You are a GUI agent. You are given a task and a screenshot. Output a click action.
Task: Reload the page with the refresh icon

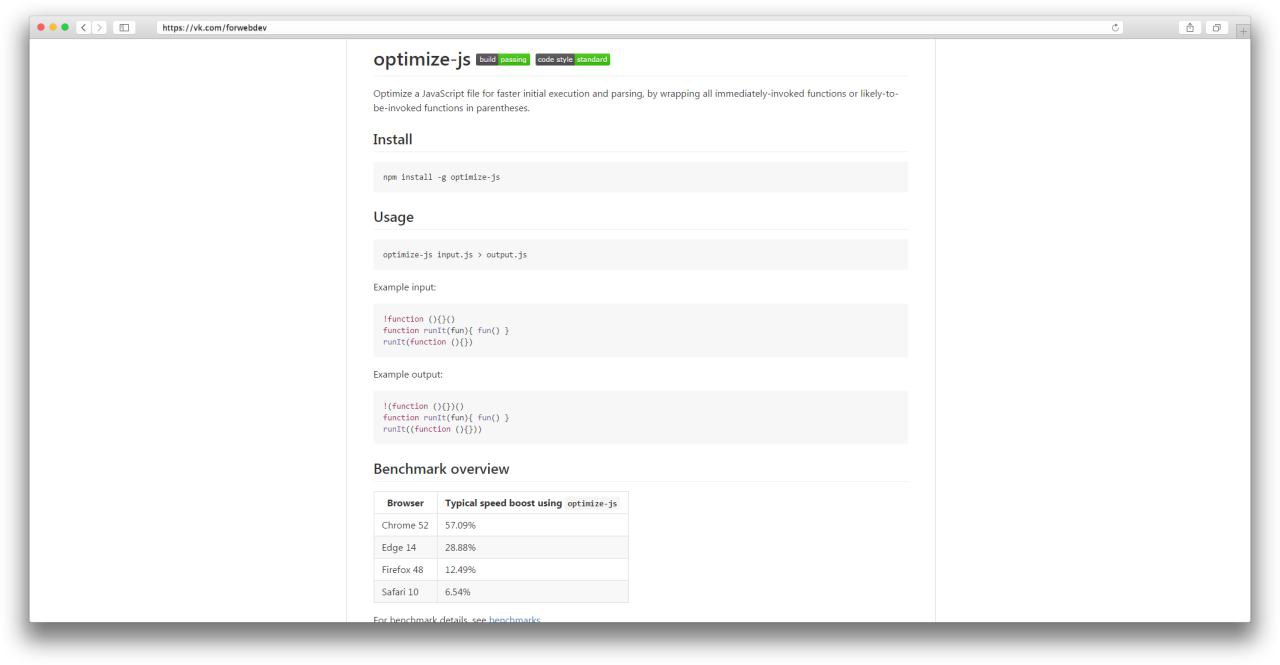point(1116,27)
